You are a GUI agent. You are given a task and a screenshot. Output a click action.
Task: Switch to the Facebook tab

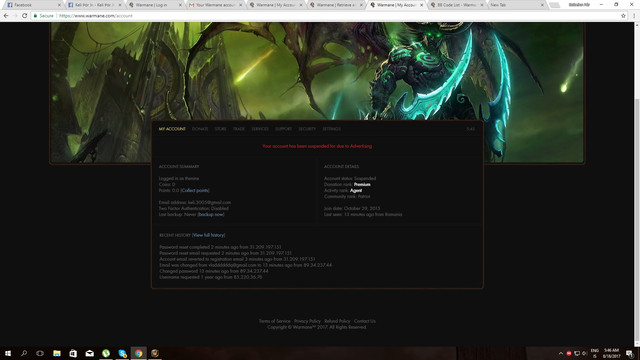tap(33, 5)
